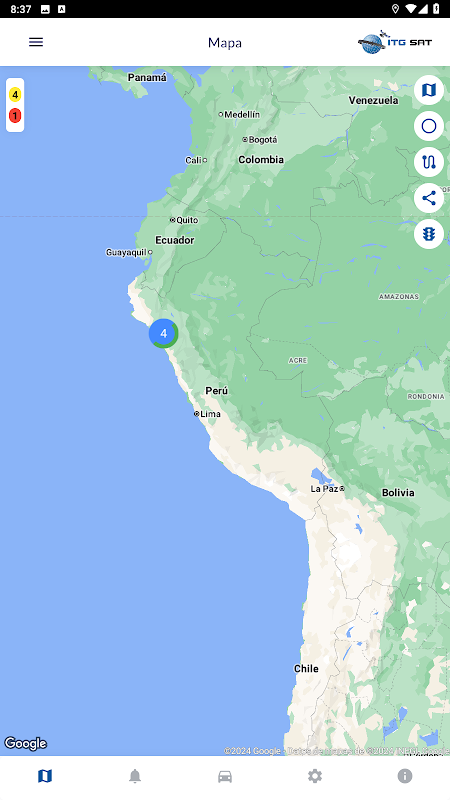
Task: Tap the ITG SAT logo
Action: [395, 42]
